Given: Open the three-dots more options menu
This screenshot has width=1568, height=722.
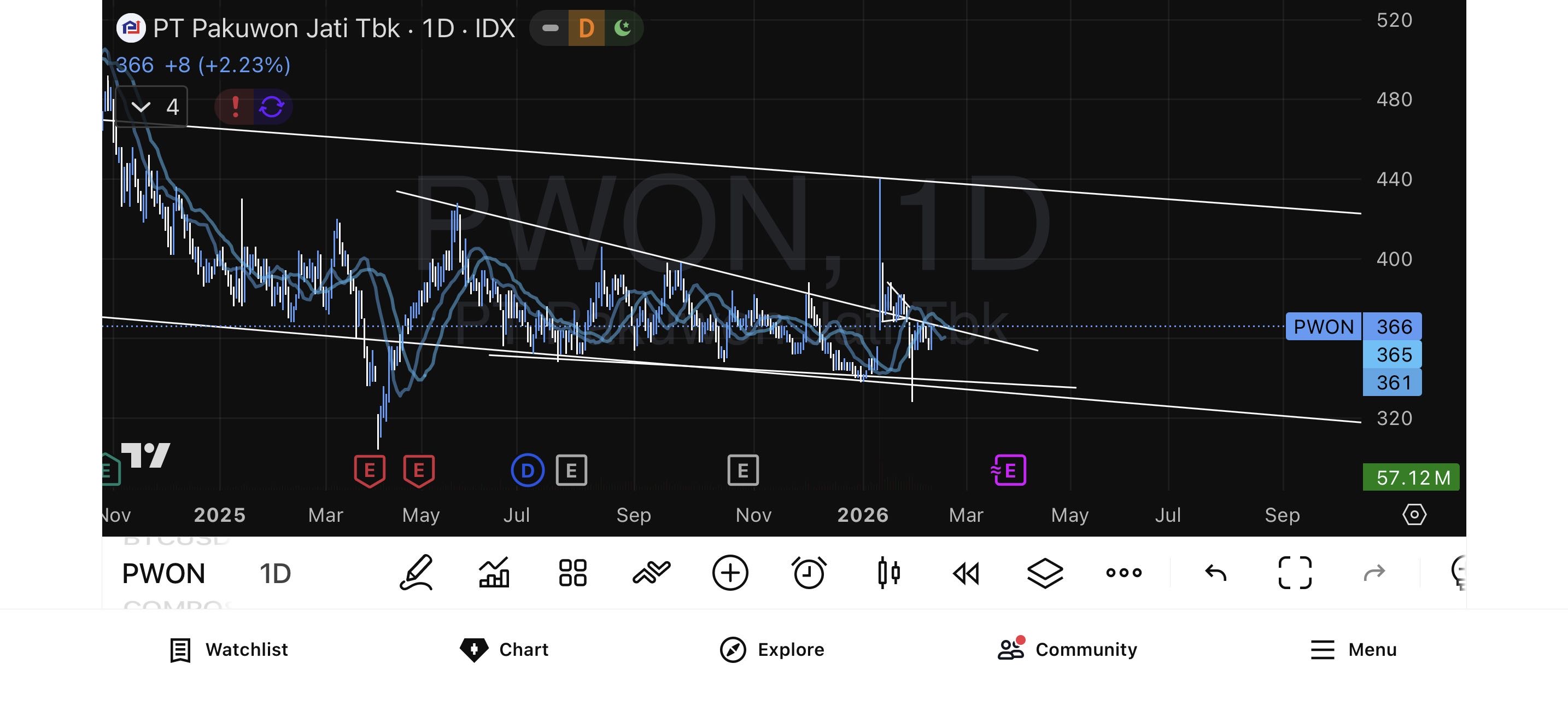Looking at the screenshot, I should pos(1124,573).
